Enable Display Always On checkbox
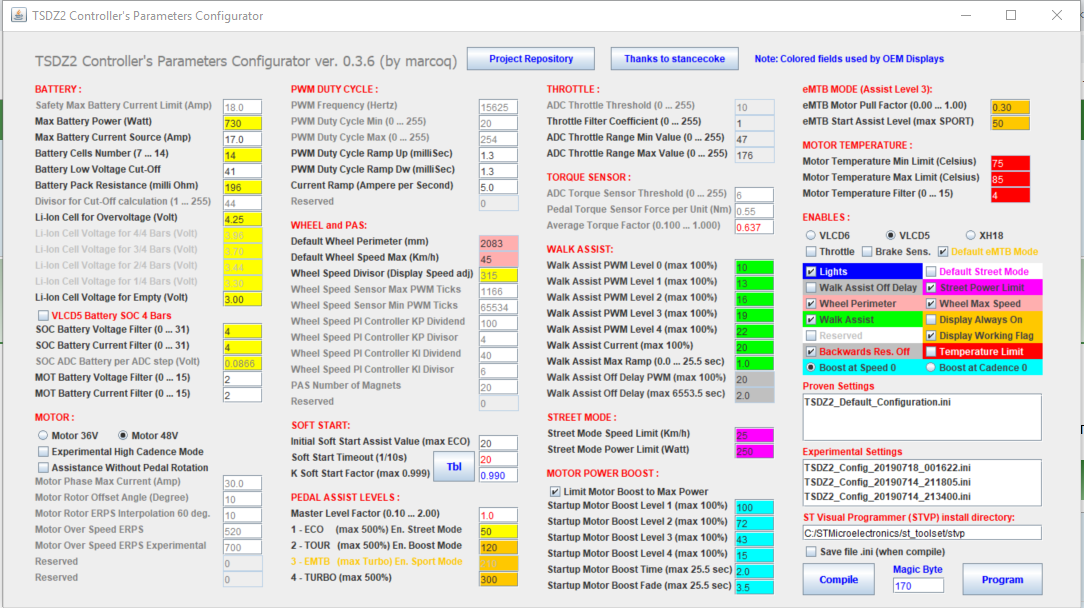 pyautogui.click(x=931, y=320)
